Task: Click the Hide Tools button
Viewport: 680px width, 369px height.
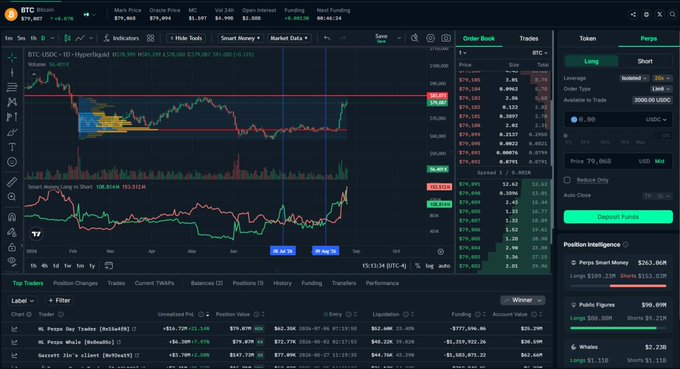Action: tap(186, 38)
